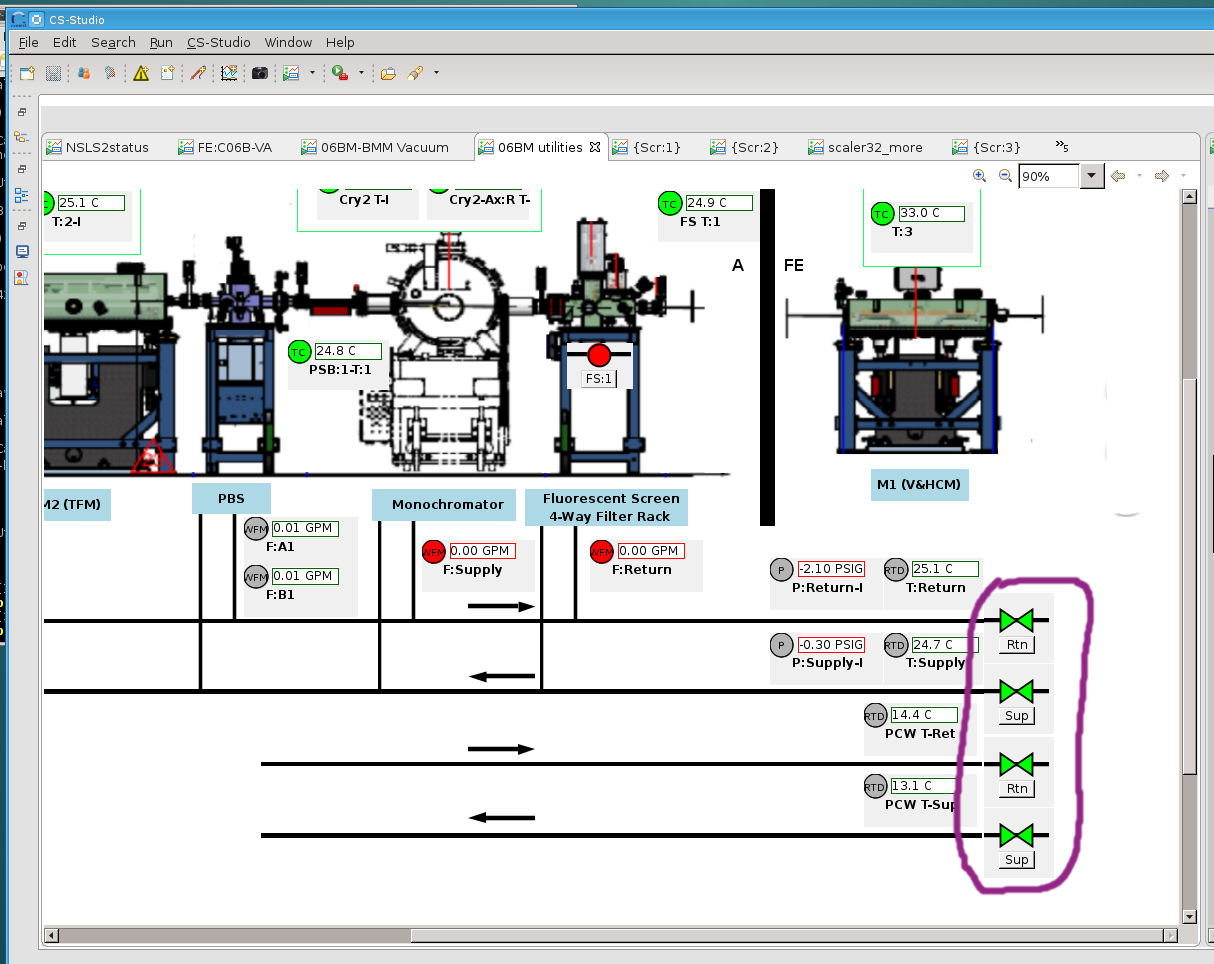Click the 13.1 C PCW T-Sup readout
The width and height of the screenshot is (1214, 964).
click(x=924, y=786)
